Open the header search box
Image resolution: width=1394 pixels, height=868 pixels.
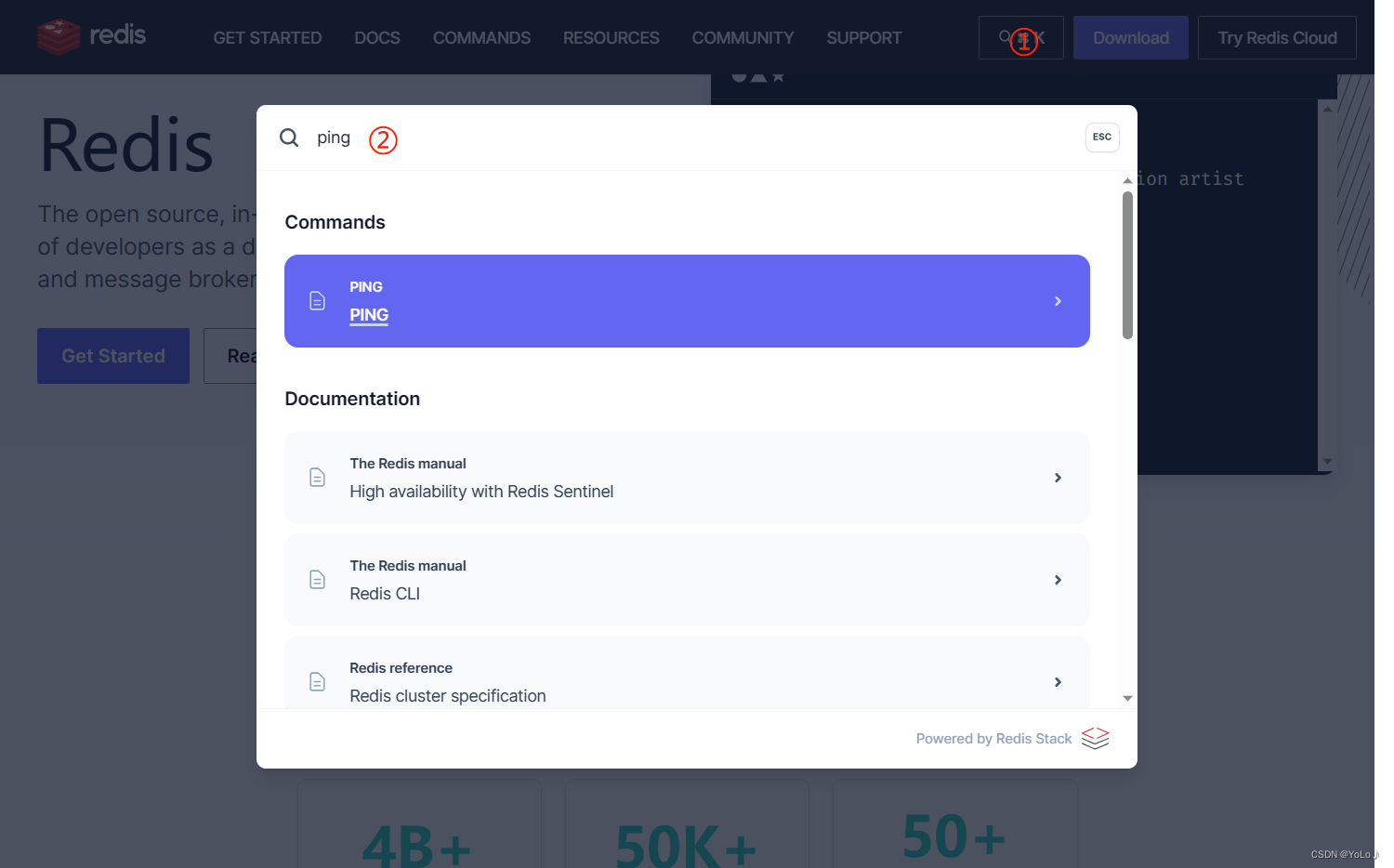pyautogui.click(x=1021, y=38)
